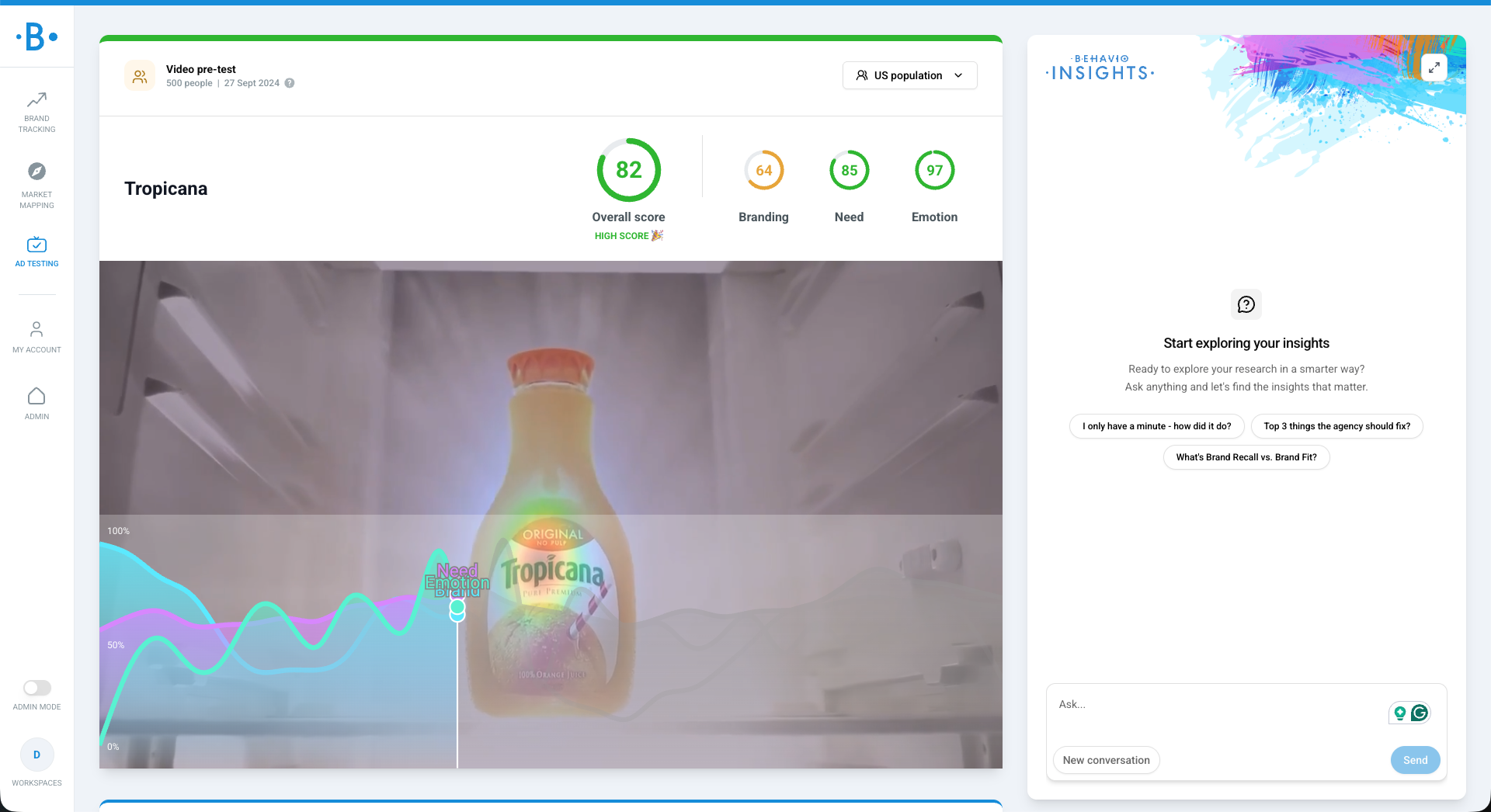Click the '500 people' text

[x=189, y=83]
